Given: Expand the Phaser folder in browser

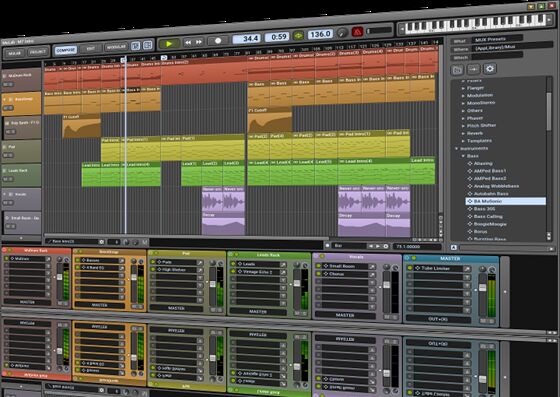Looking at the screenshot, I should tap(463, 119).
